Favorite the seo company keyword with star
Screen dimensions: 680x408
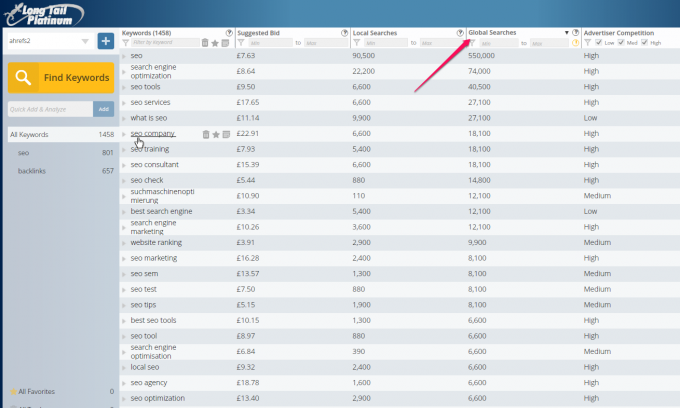click(x=216, y=134)
